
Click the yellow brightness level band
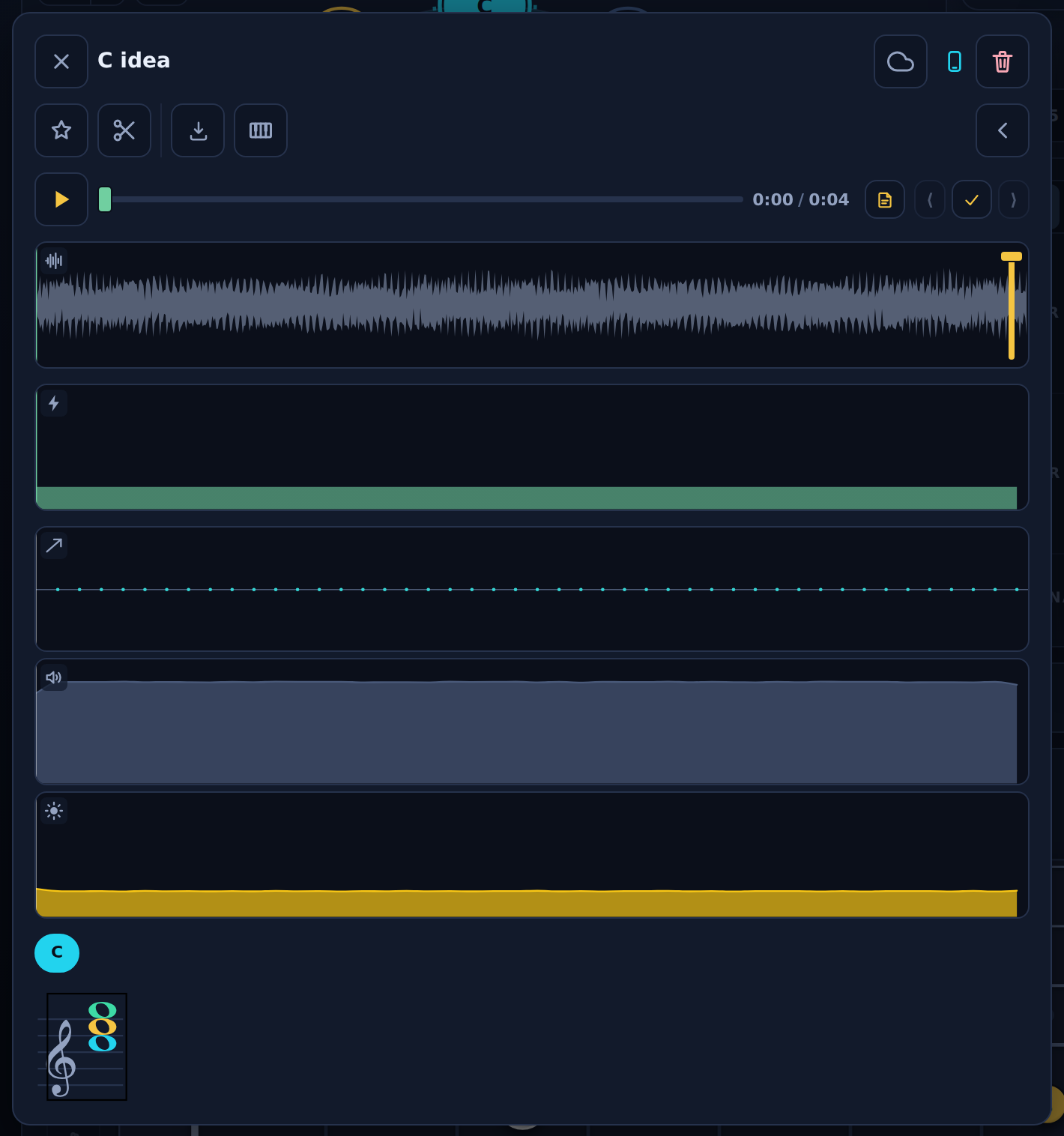point(527,903)
